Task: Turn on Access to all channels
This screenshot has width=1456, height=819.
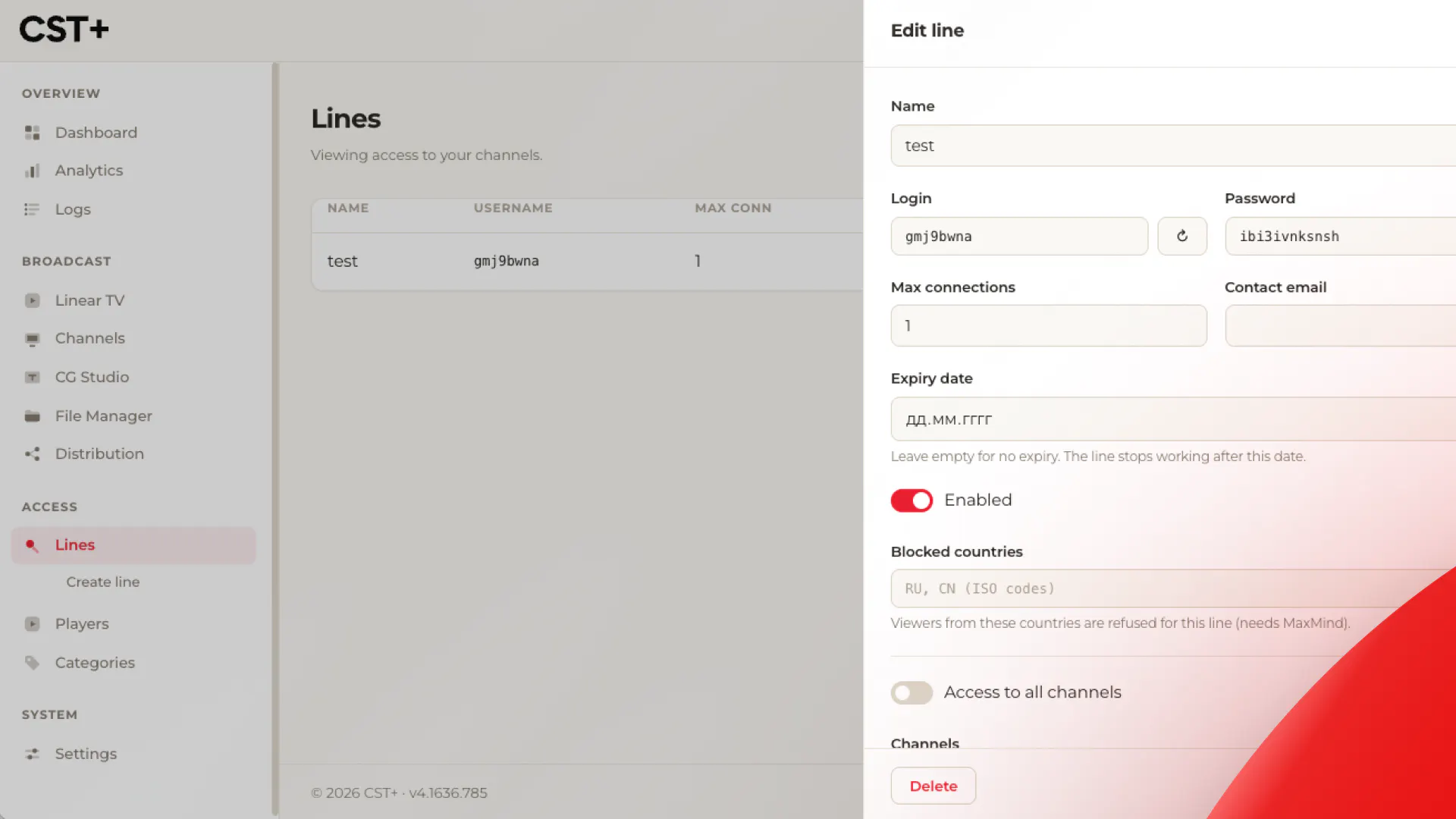Action: pyautogui.click(x=912, y=692)
